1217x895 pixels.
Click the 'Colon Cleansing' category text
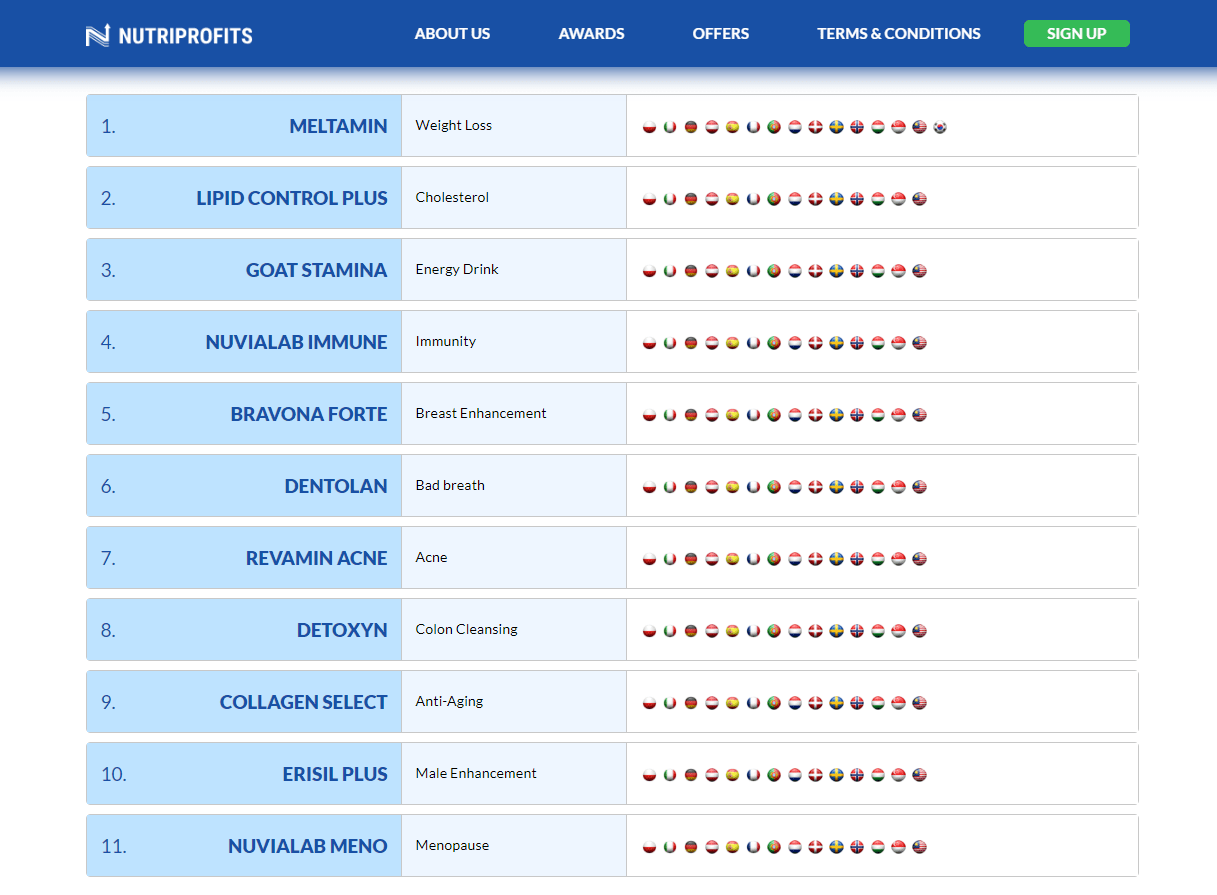tap(467, 630)
